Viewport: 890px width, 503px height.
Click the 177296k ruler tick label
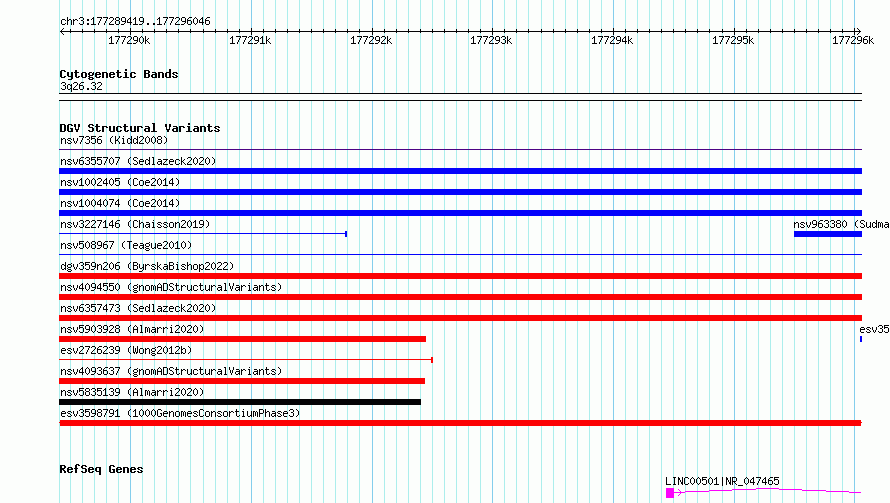click(853, 40)
